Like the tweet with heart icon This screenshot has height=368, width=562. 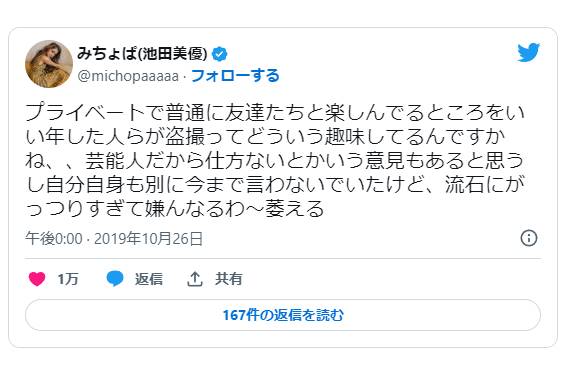click(x=37, y=279)
